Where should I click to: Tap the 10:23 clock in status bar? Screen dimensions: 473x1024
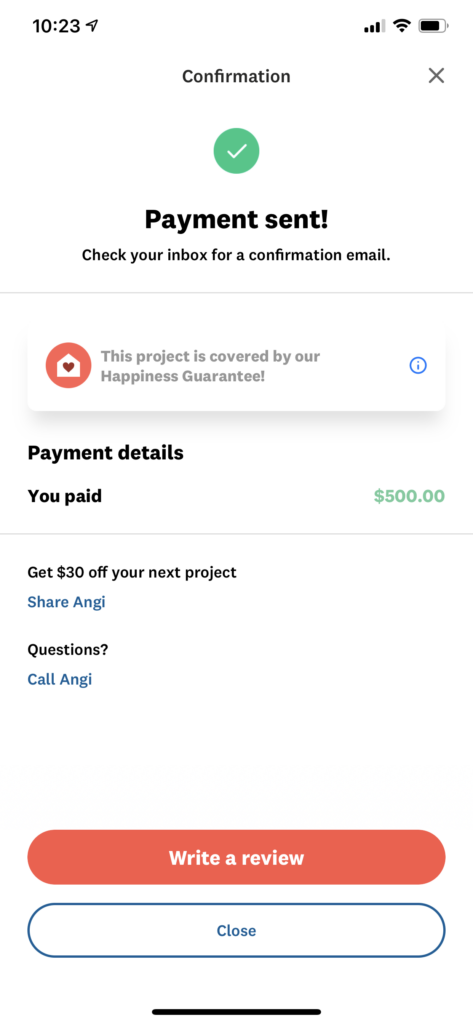(56, 26)
